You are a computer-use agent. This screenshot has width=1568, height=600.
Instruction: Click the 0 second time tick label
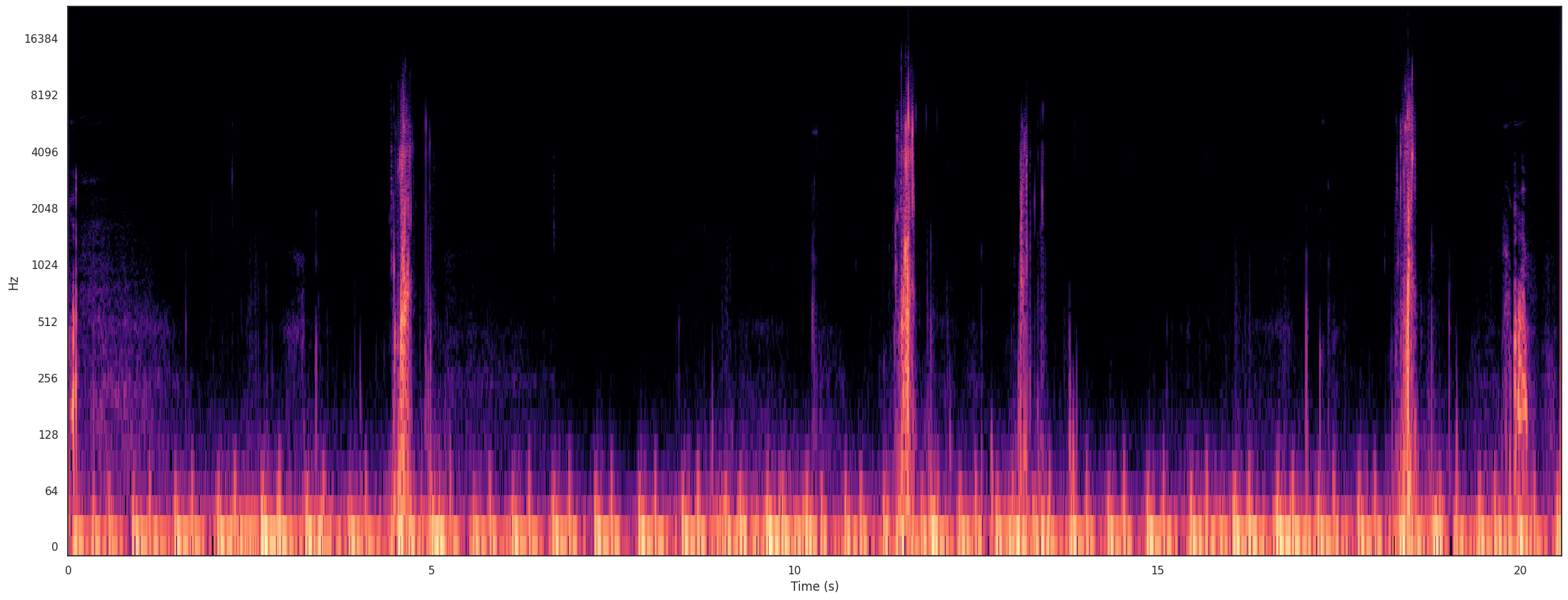coord(68,570)
